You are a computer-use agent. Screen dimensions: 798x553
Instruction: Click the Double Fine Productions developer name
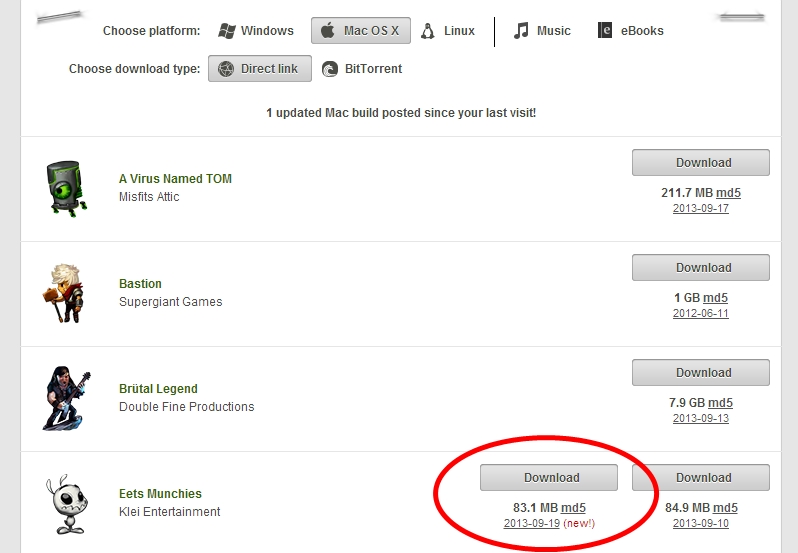[186, 406]
